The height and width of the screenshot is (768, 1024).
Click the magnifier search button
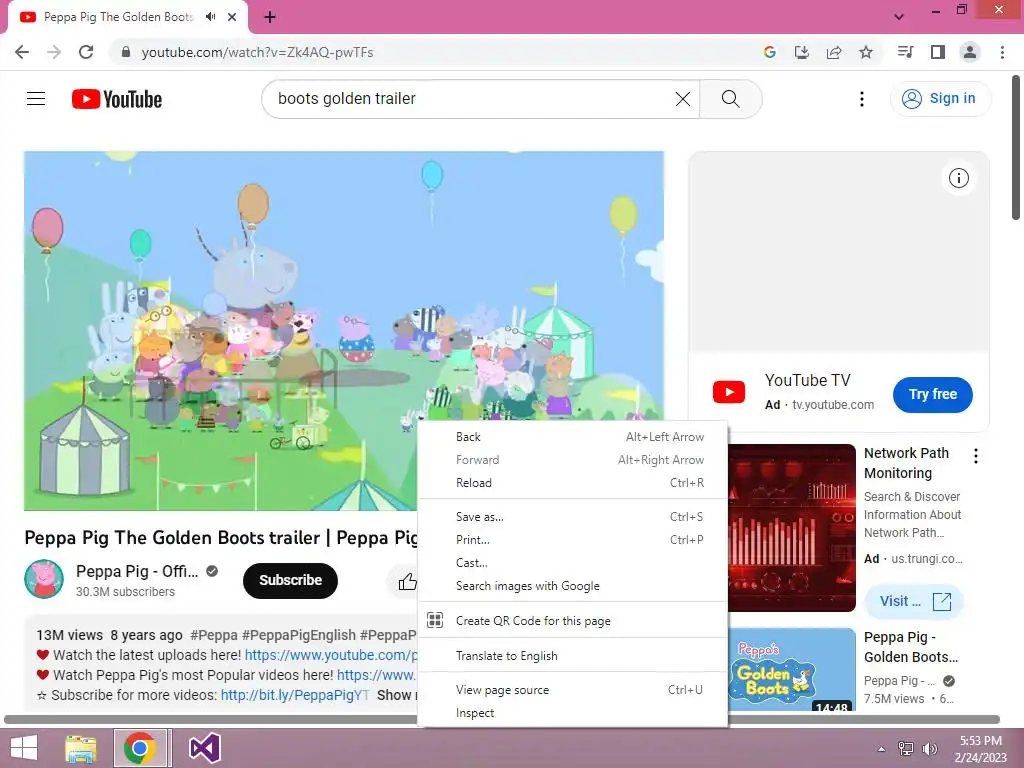731,99
